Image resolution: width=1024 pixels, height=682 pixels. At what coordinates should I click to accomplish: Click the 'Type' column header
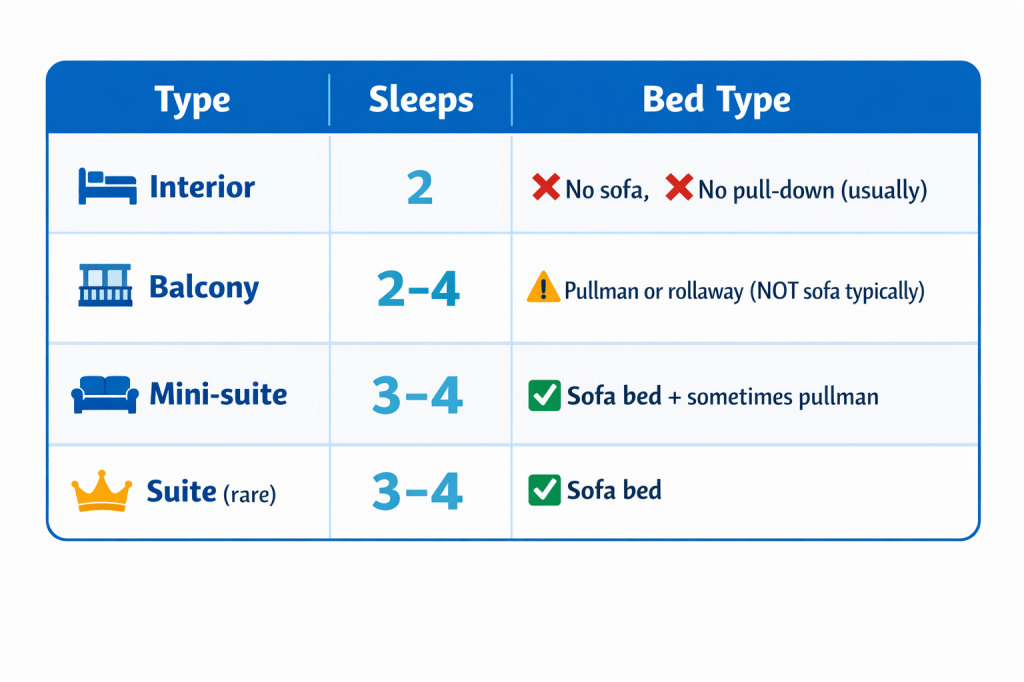pyautogui.click(x=192, y=100)
